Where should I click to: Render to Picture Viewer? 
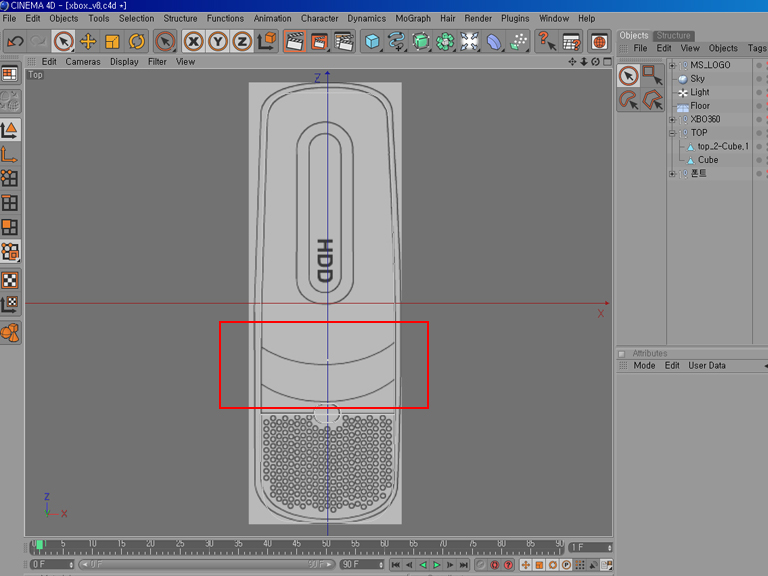pyautogui.click(x=319, y=42)
